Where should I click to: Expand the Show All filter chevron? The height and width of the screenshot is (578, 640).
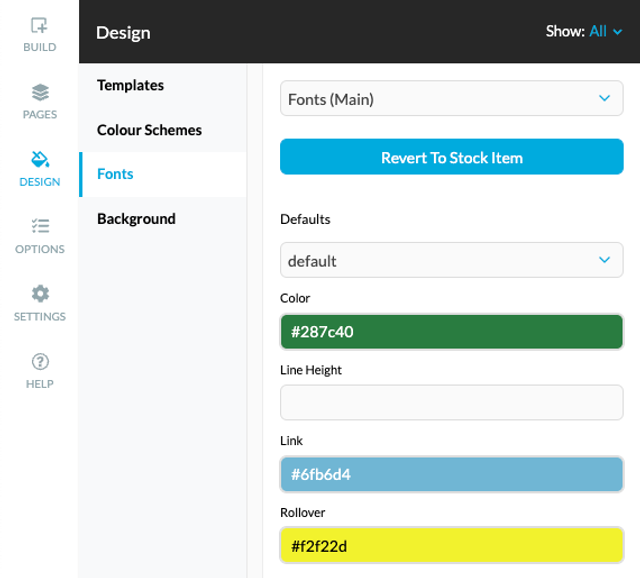click(618, 32)
